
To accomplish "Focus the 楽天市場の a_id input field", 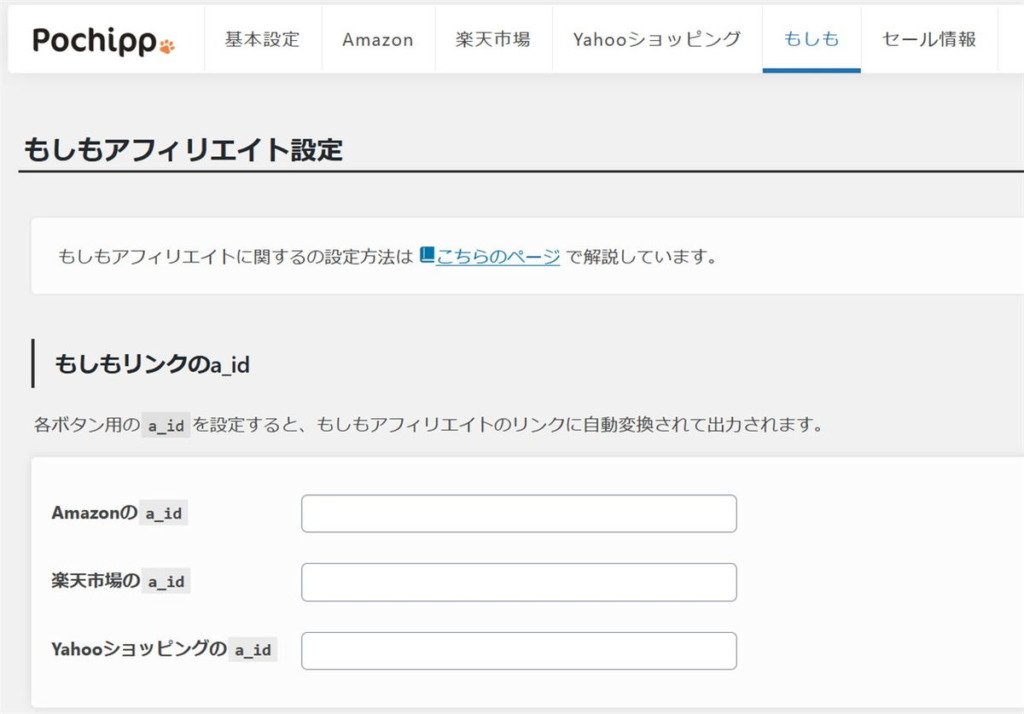I will click(x=519, y=582).
